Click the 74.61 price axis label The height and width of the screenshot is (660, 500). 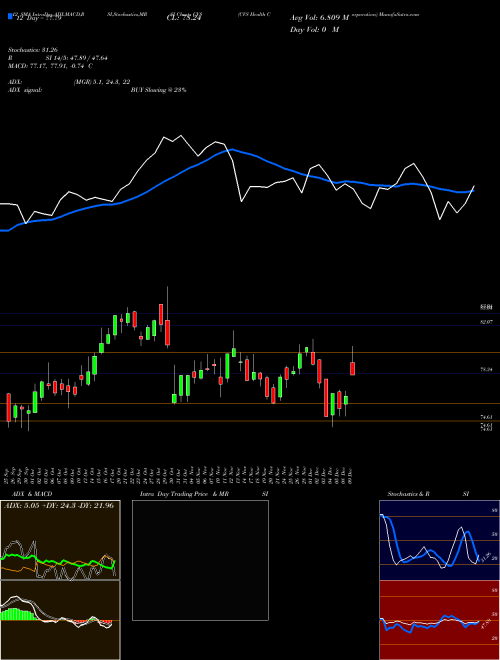(x=486, y=417)
